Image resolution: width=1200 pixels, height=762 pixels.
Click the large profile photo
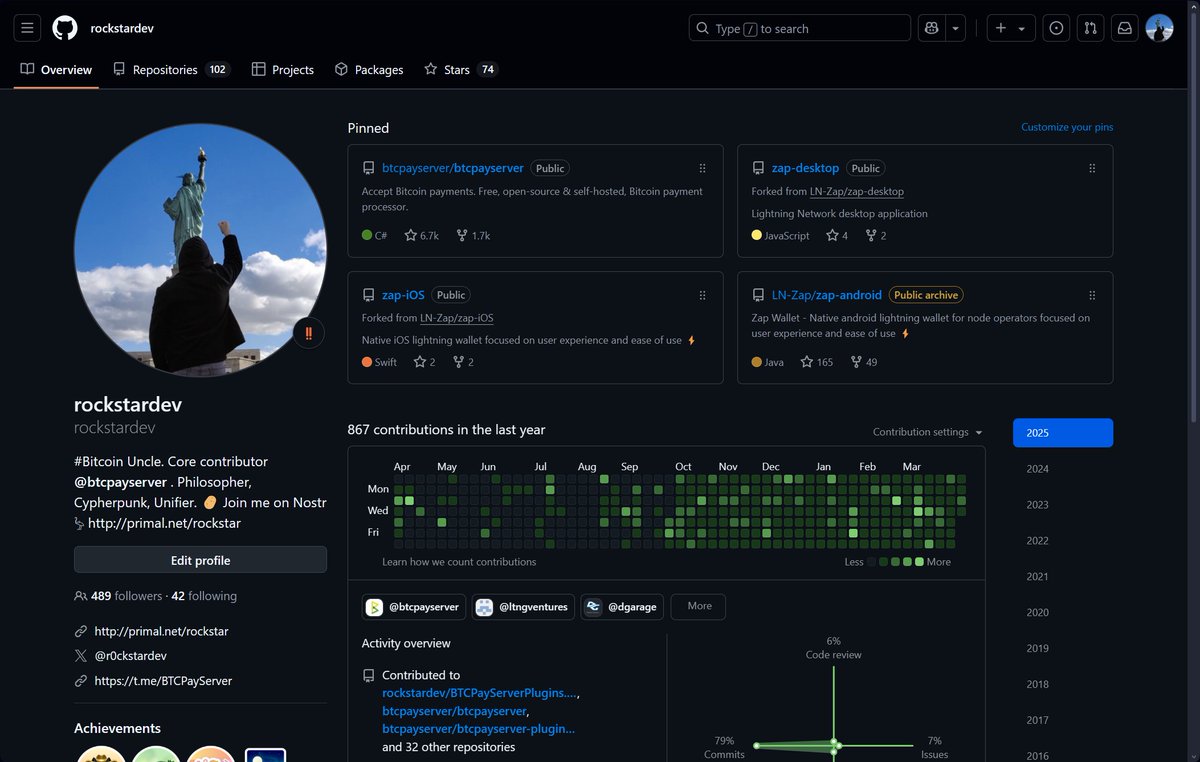point(200,251)
